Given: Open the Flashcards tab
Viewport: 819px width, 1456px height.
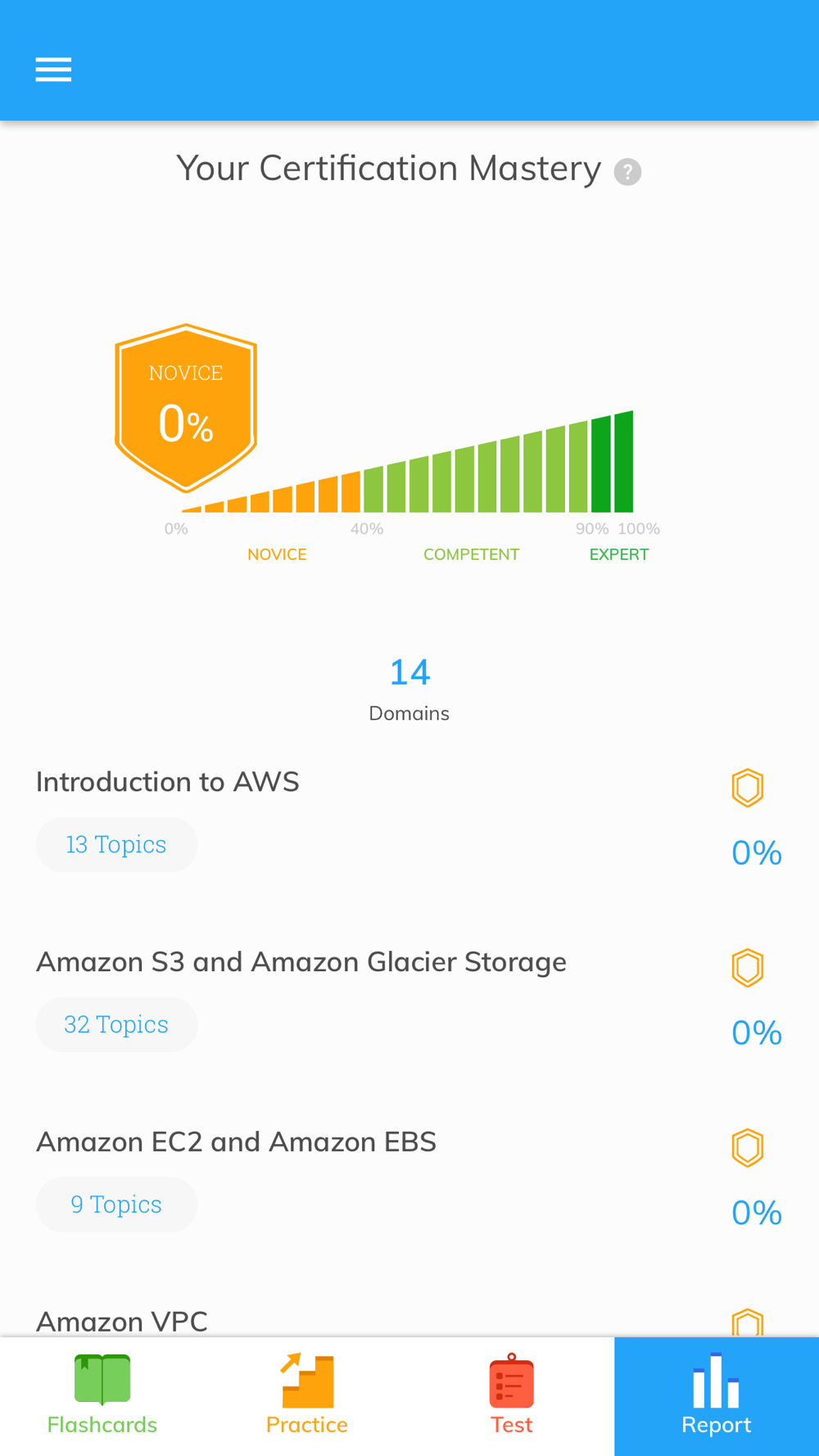Looking at the screenshot, I should point(102,1396).
